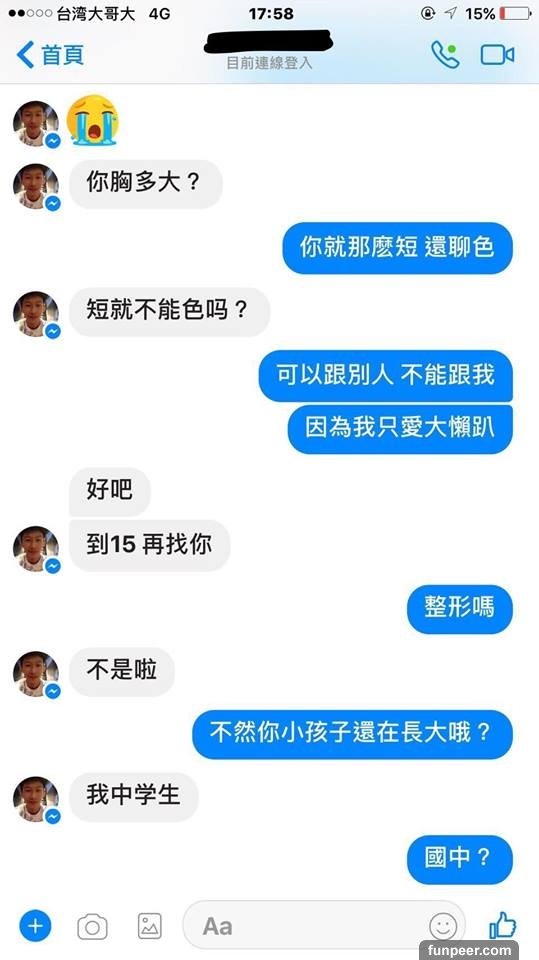Start a video call with camera icon
Viewport: 539px width, 960px height.
point(497,55)
